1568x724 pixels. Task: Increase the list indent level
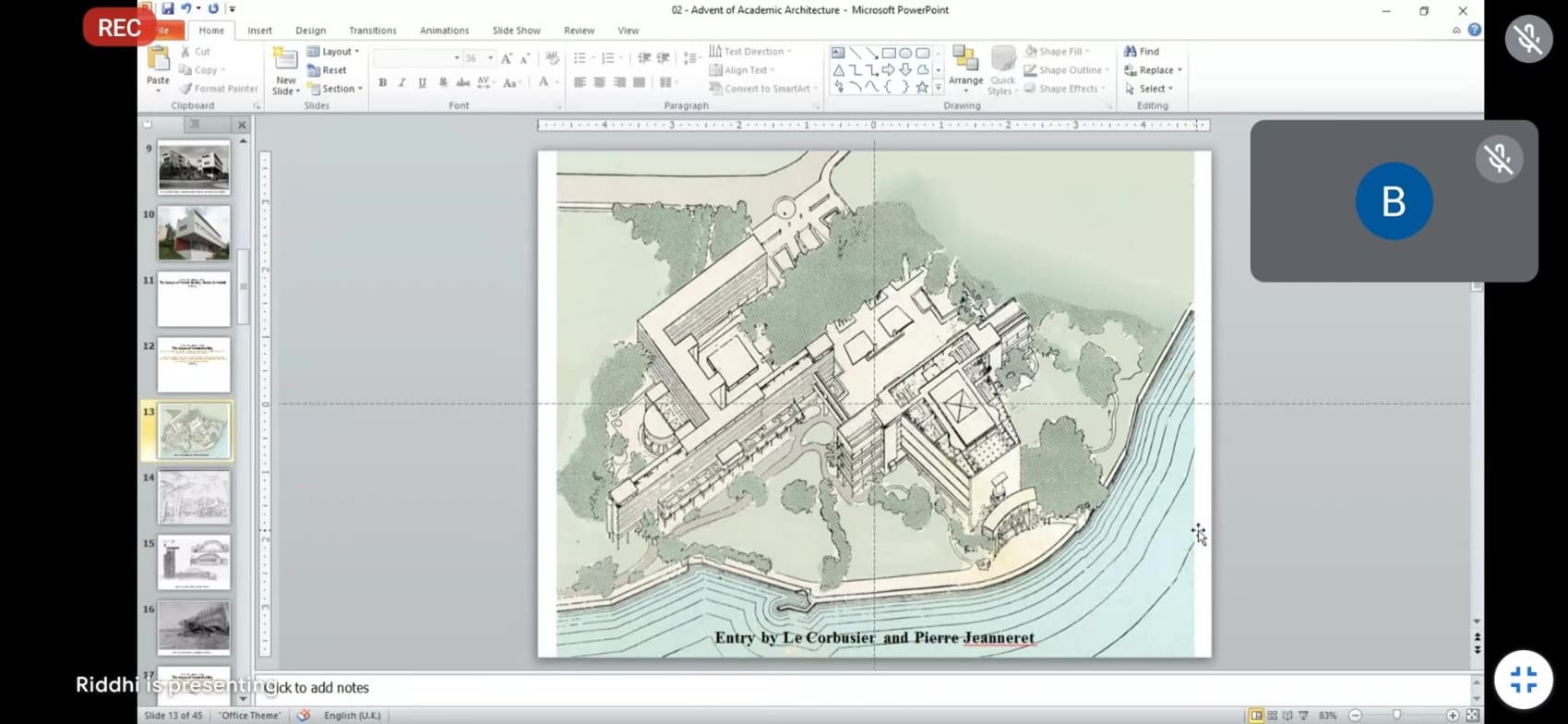(x=663, y=58)
